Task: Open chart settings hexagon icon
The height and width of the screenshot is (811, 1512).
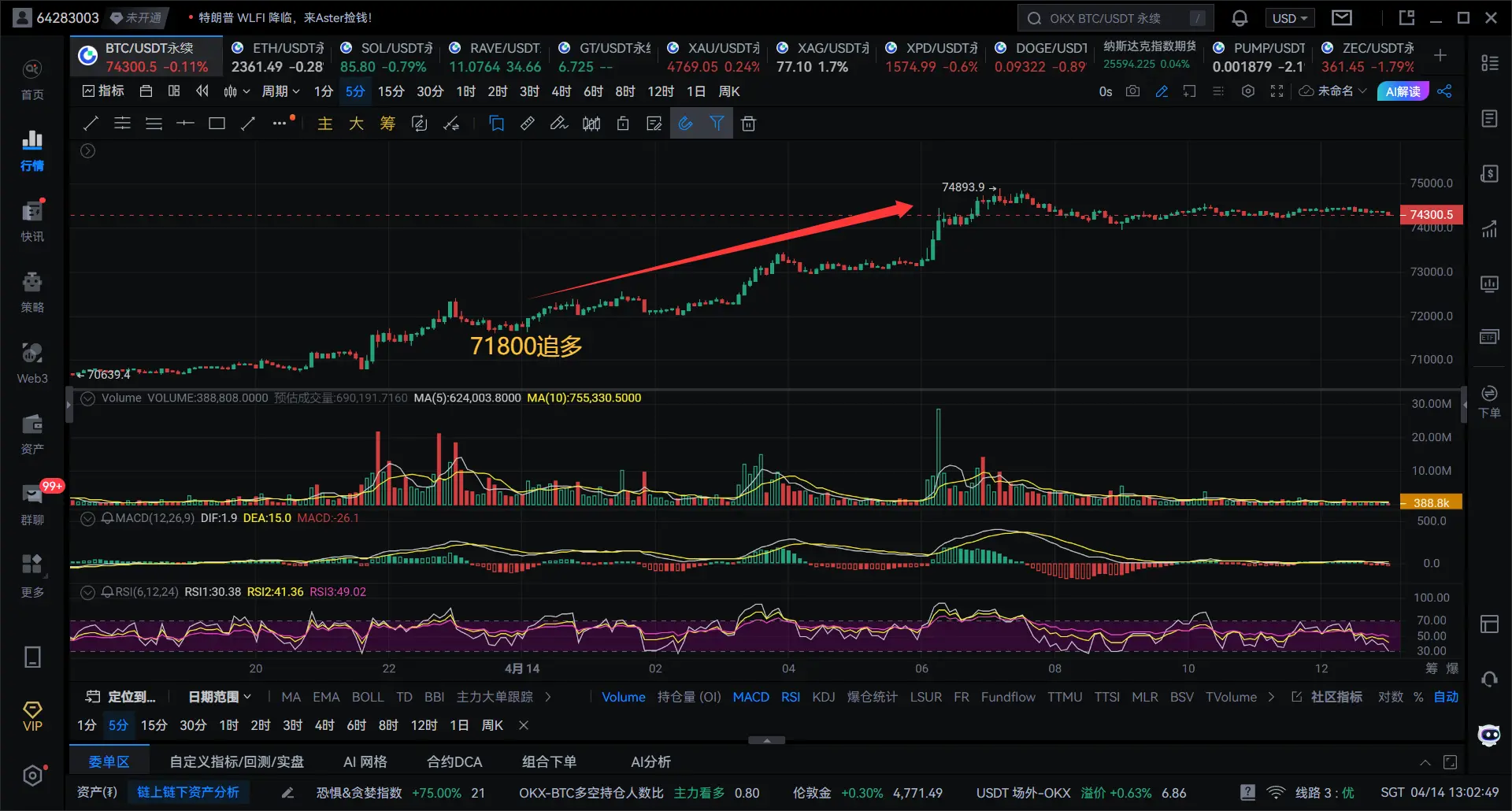Action: click(1247, 91)
